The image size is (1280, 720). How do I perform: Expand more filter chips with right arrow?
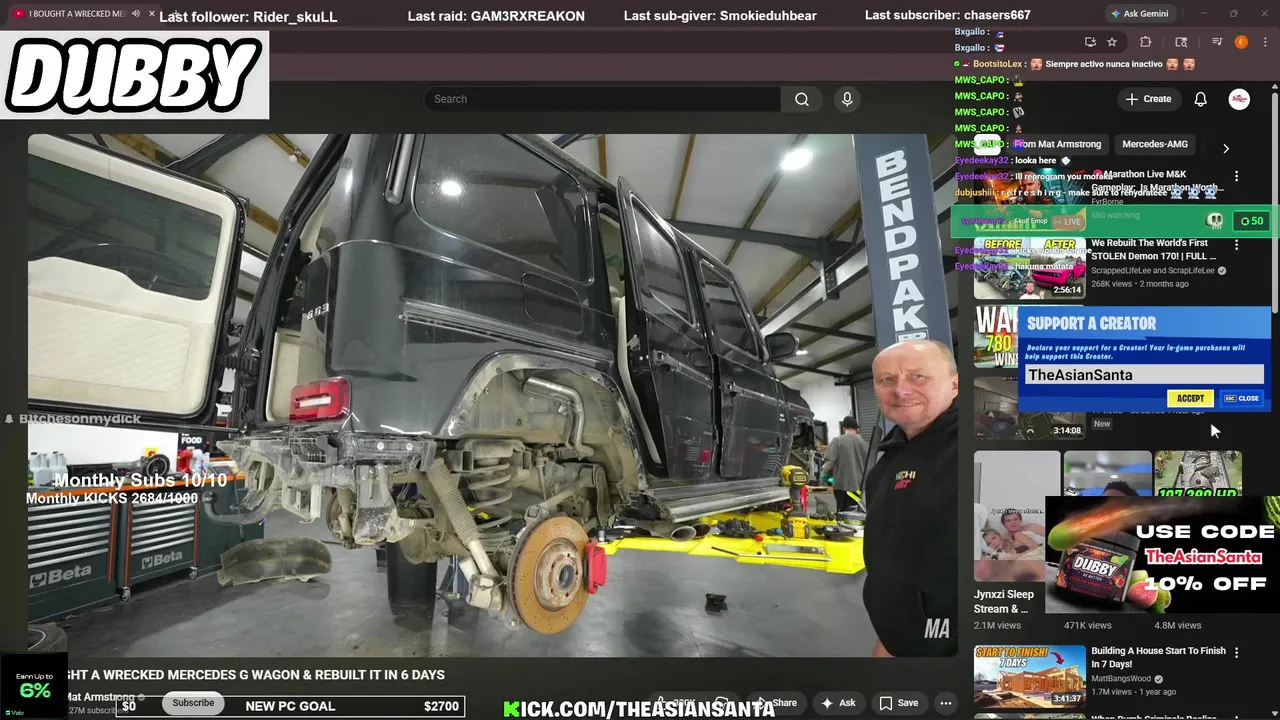1226,148
